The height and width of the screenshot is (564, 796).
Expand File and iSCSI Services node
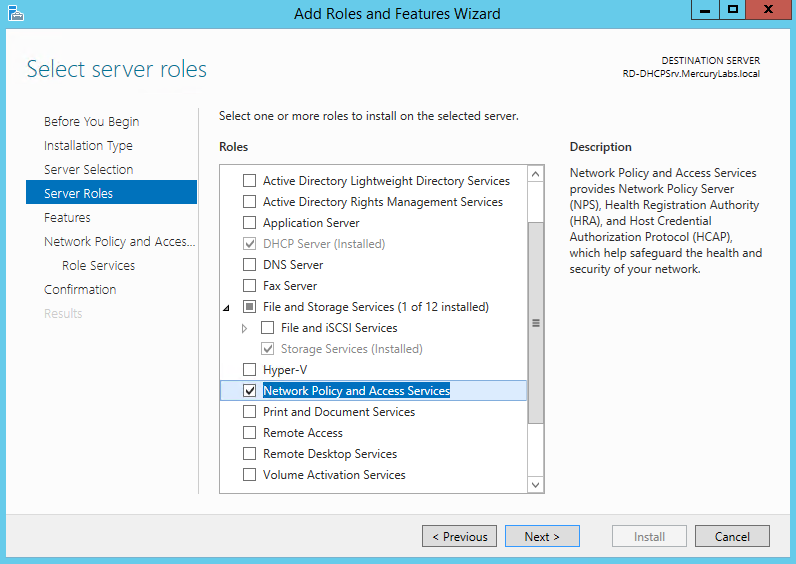click(x=244, y=328)
